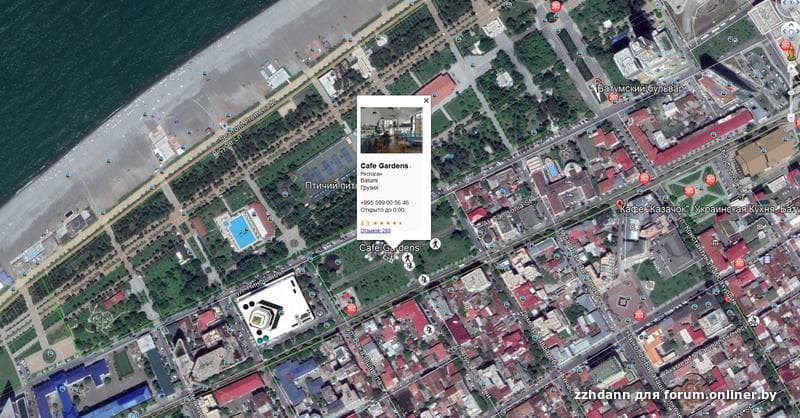Click the pedestrian icon among red roofs south of park

tap(429, 330)
